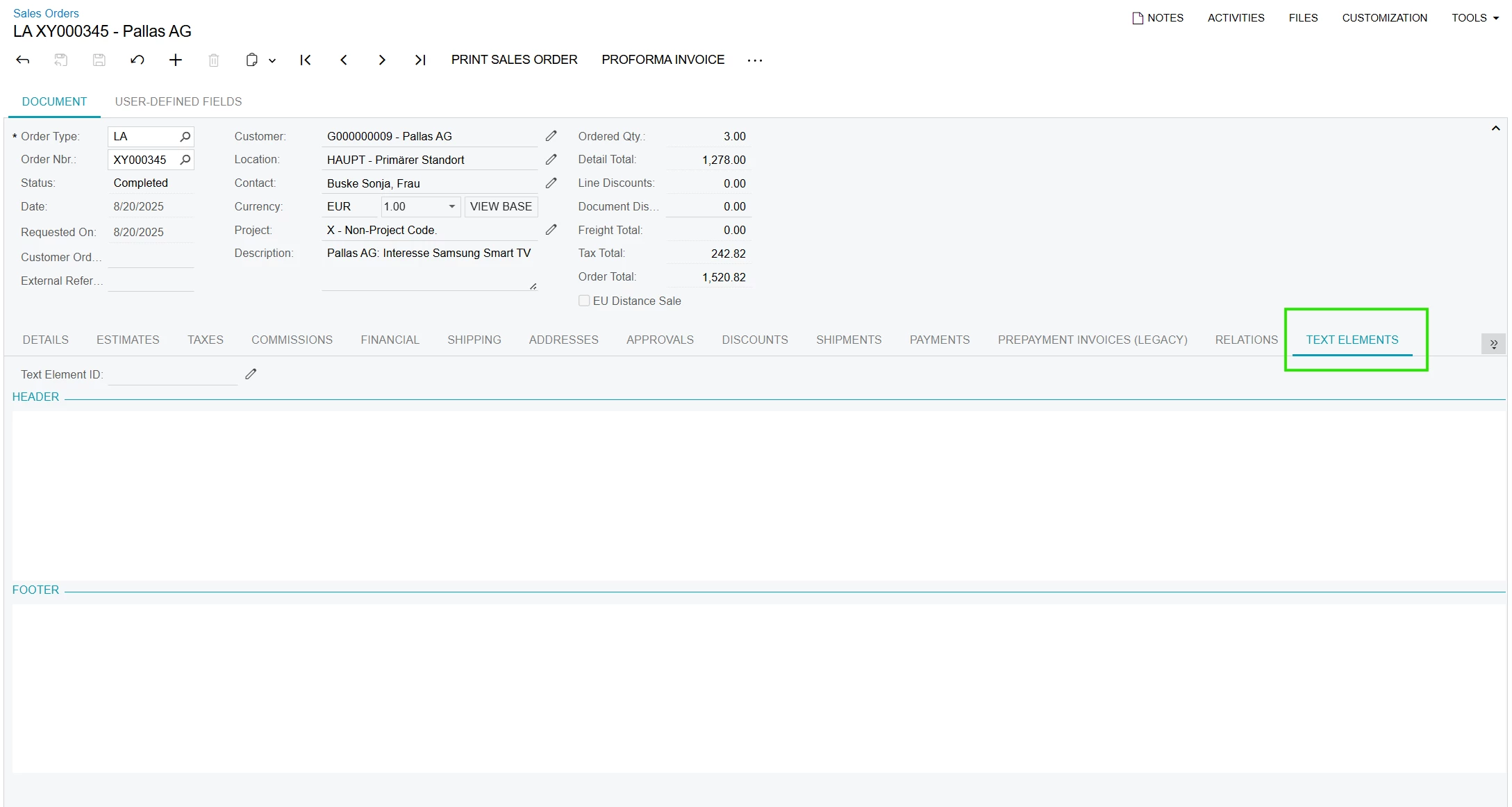Click the View Base button
This screenshot has height=807, width=1512.
pyautogui.click(x=501, y=206)
